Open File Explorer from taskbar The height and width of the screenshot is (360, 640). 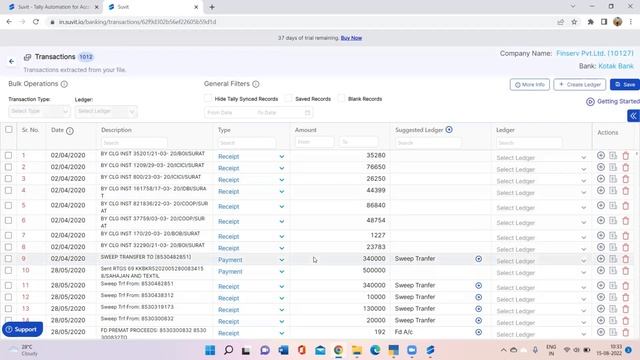(357, 350)
